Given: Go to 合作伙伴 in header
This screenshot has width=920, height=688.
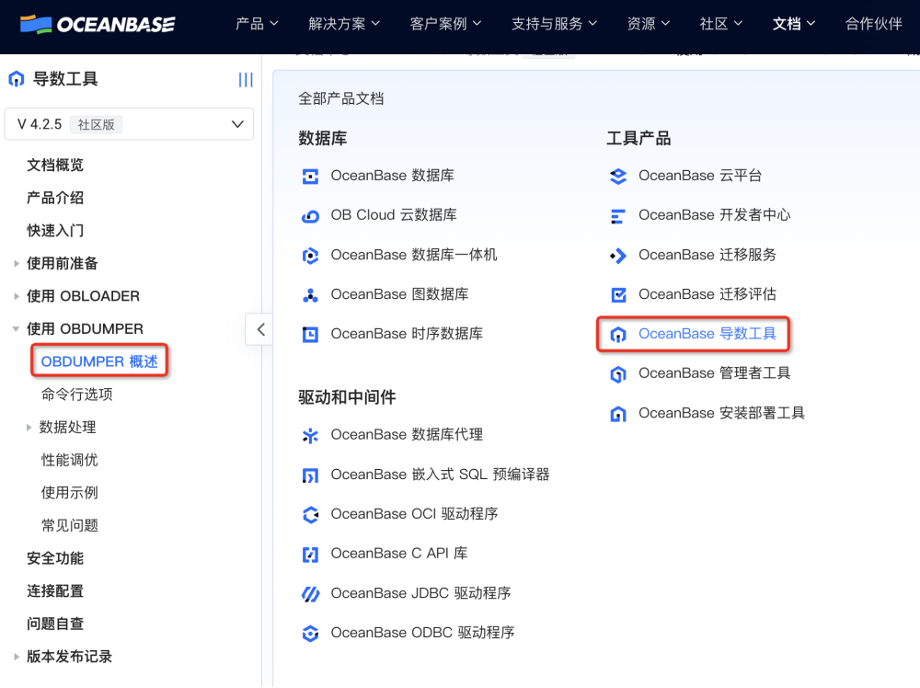Looking at the screenshot, I should pos(874,24).
